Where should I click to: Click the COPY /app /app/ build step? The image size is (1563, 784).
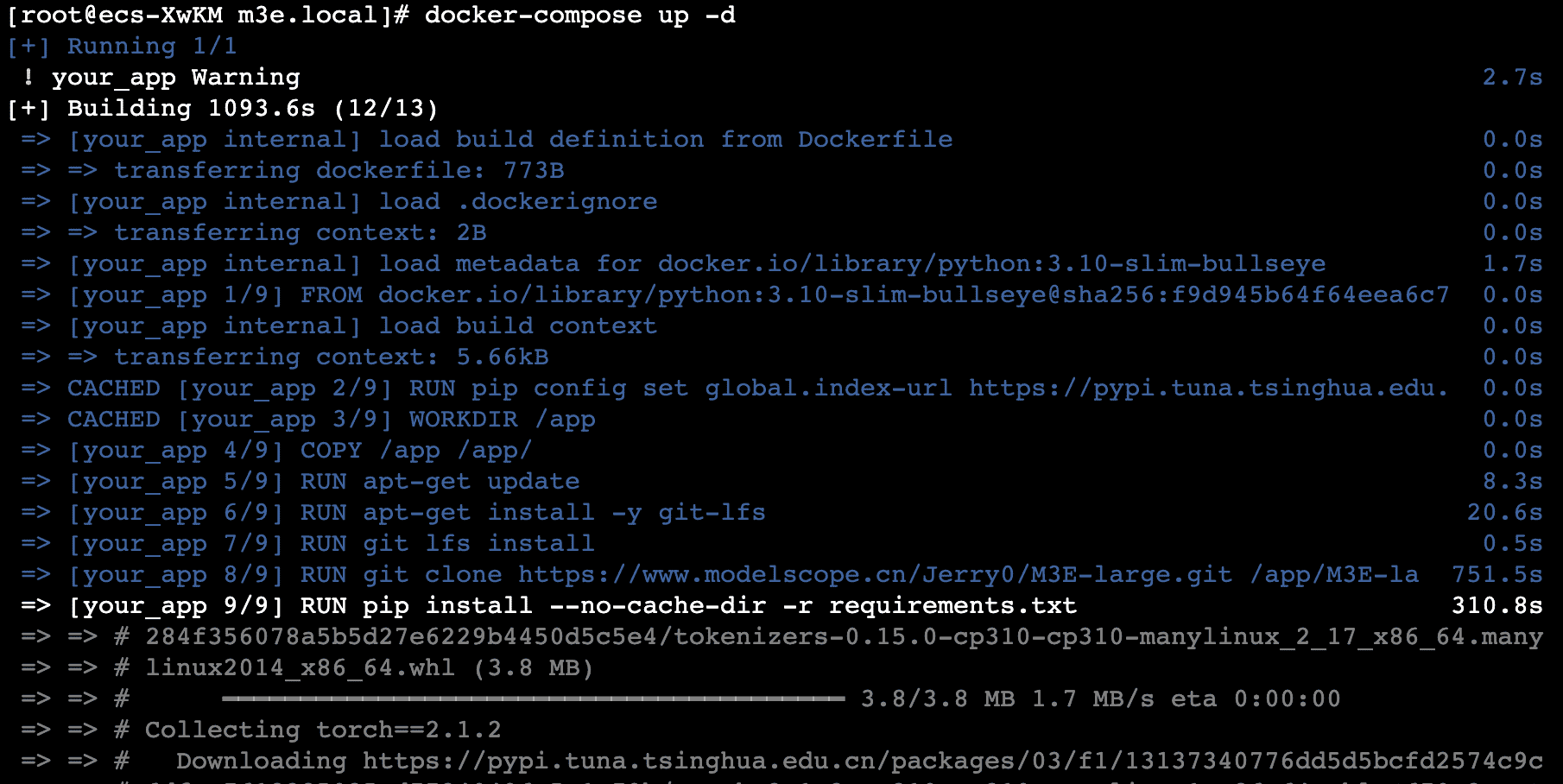(x=415, y=451)
